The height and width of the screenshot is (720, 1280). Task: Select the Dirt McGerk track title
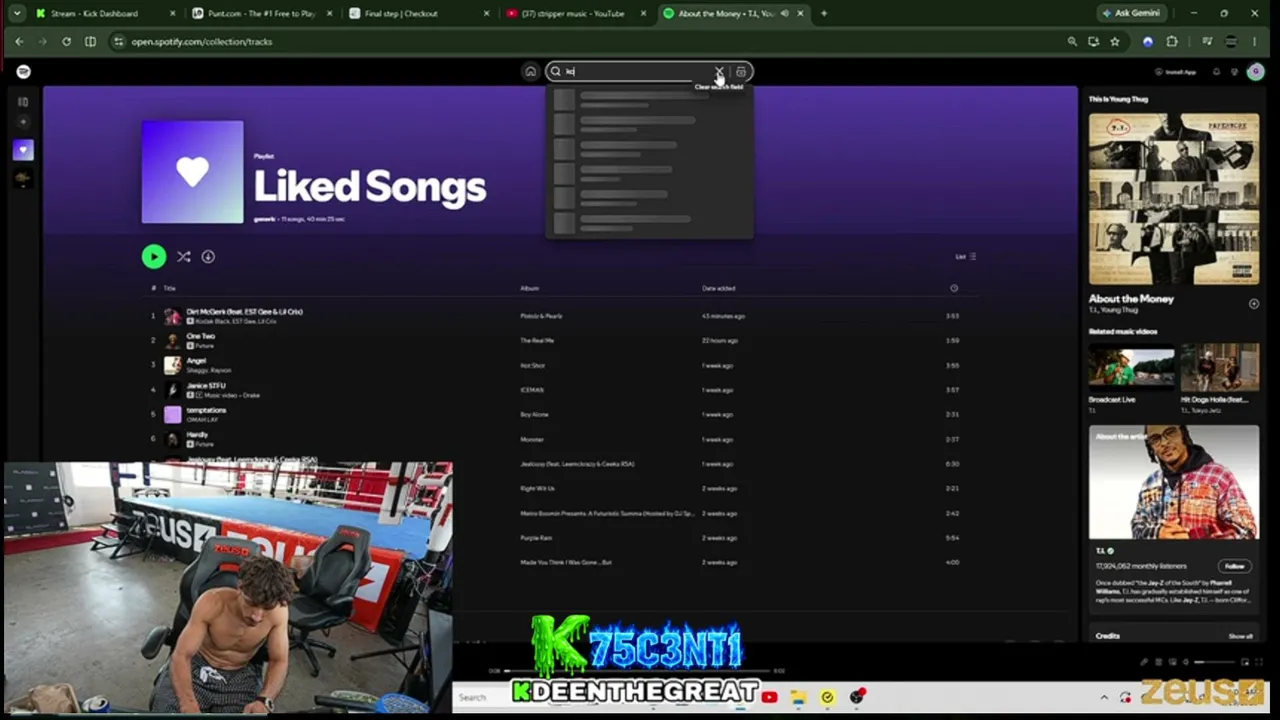point(244,312)
